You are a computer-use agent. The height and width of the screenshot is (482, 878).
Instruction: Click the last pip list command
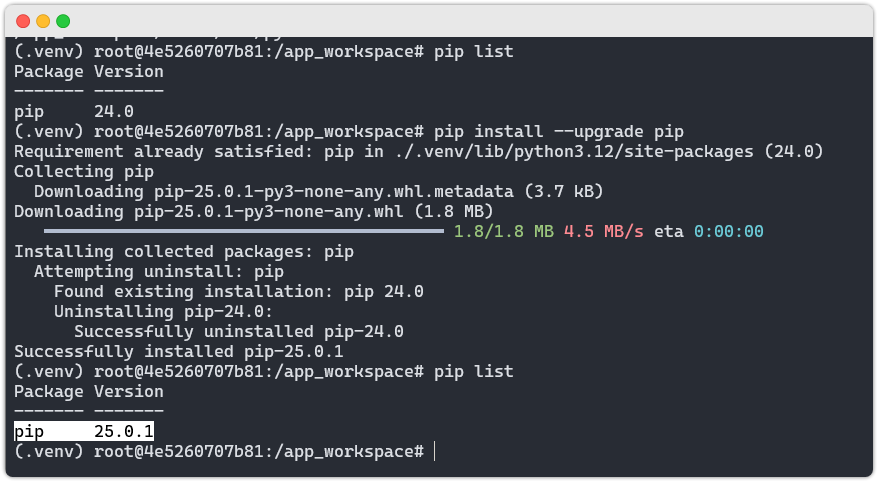click(474, 372)
